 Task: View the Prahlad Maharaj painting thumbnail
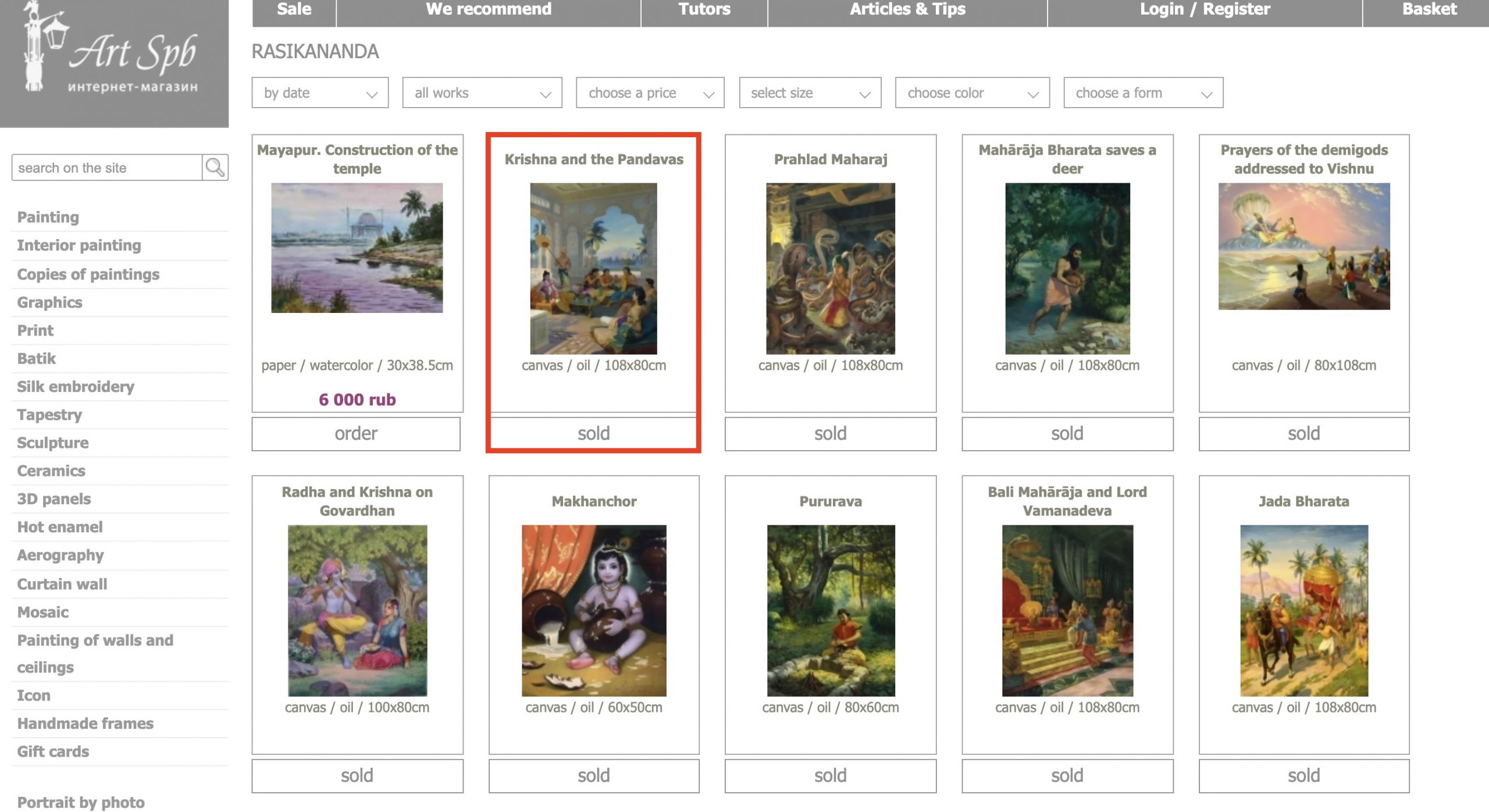[x=831, y=269]
